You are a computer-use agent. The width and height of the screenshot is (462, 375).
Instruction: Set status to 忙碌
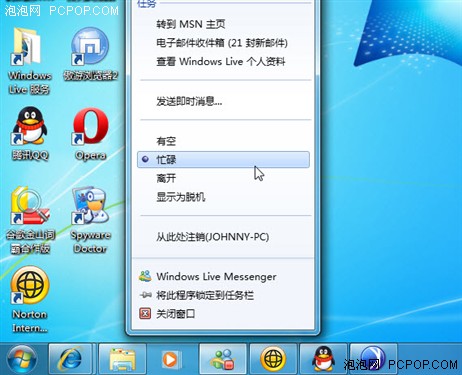click(223, 159)
